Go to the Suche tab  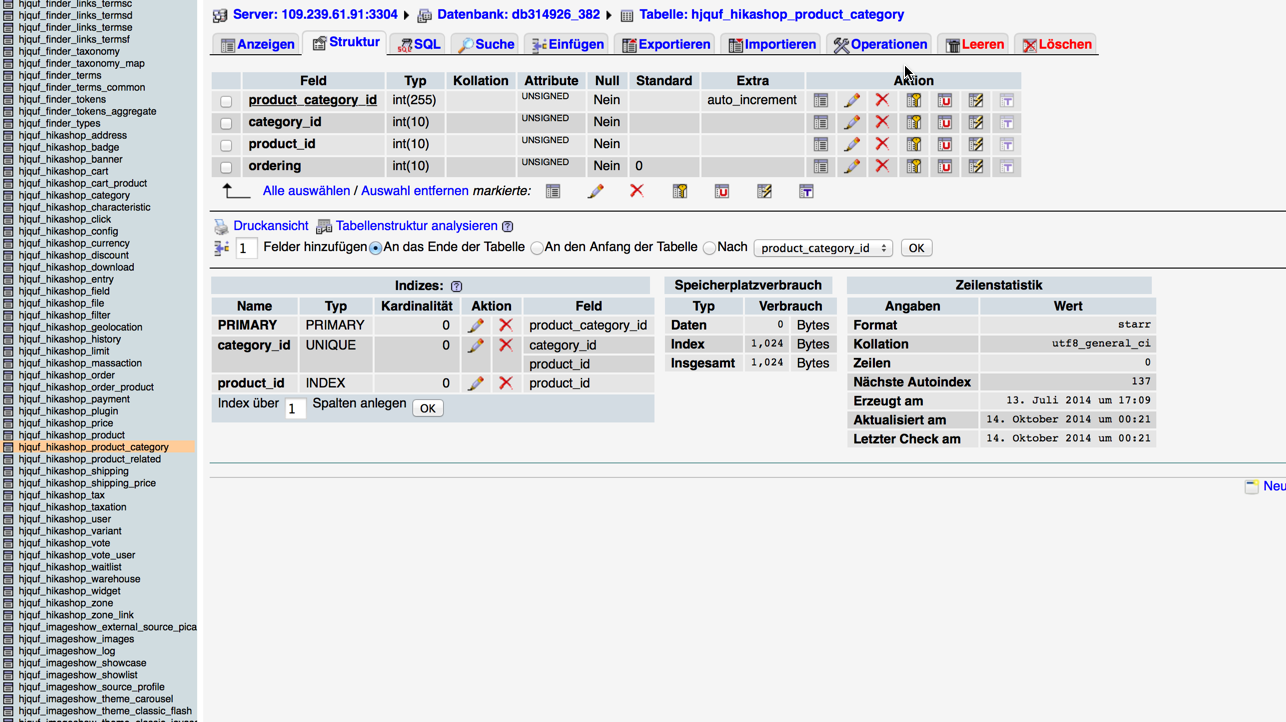point(486,44)
